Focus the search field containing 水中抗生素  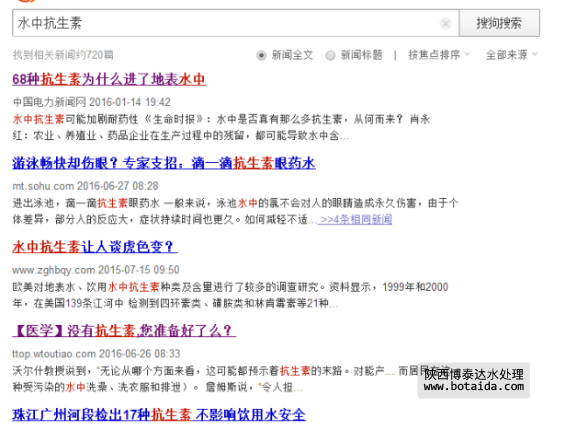[x=236, y=23]
